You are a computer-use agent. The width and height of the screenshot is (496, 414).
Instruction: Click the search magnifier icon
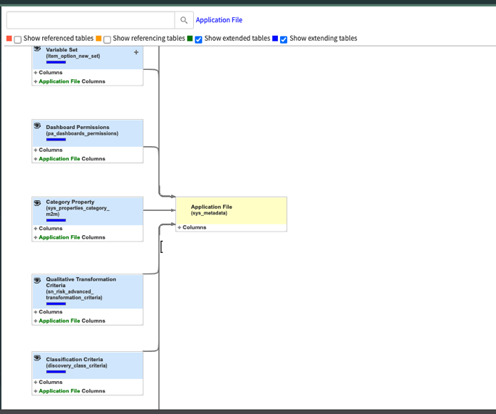[184, 20]
